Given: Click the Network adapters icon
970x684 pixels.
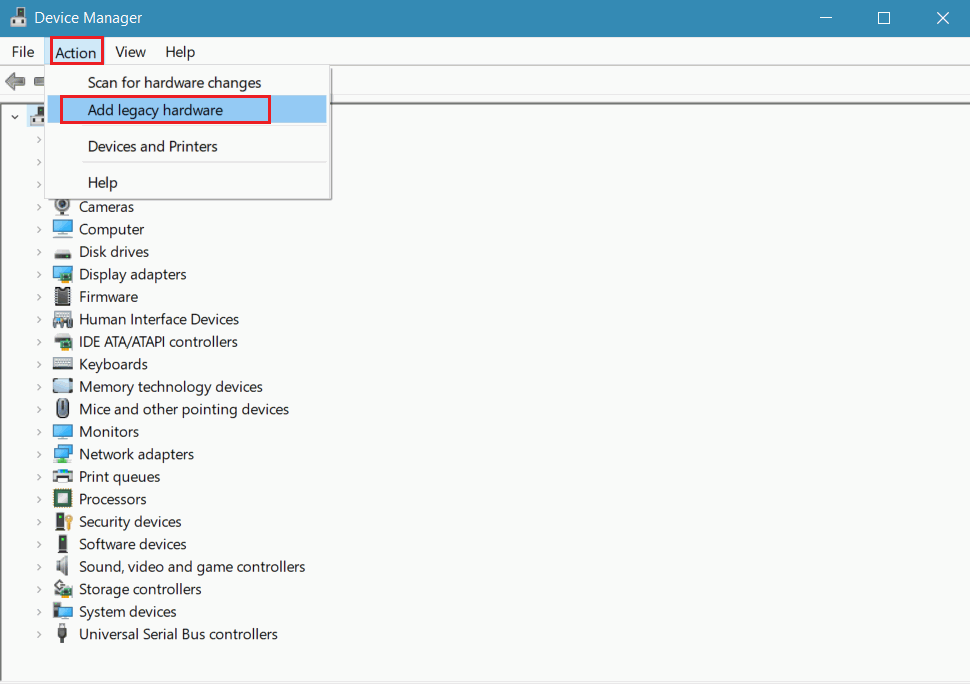Looking at the screenshot, I should click(62, 454).
